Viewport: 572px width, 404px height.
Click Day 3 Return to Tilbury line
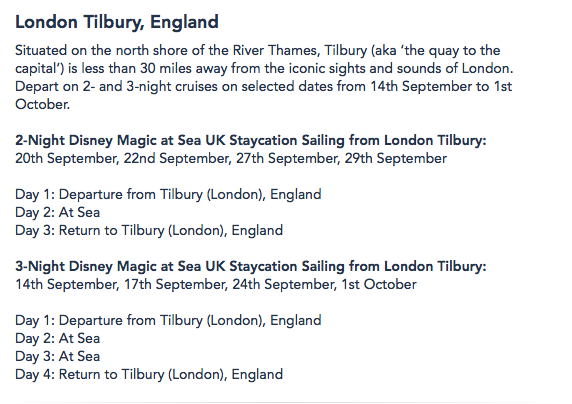tap(149, 231)
